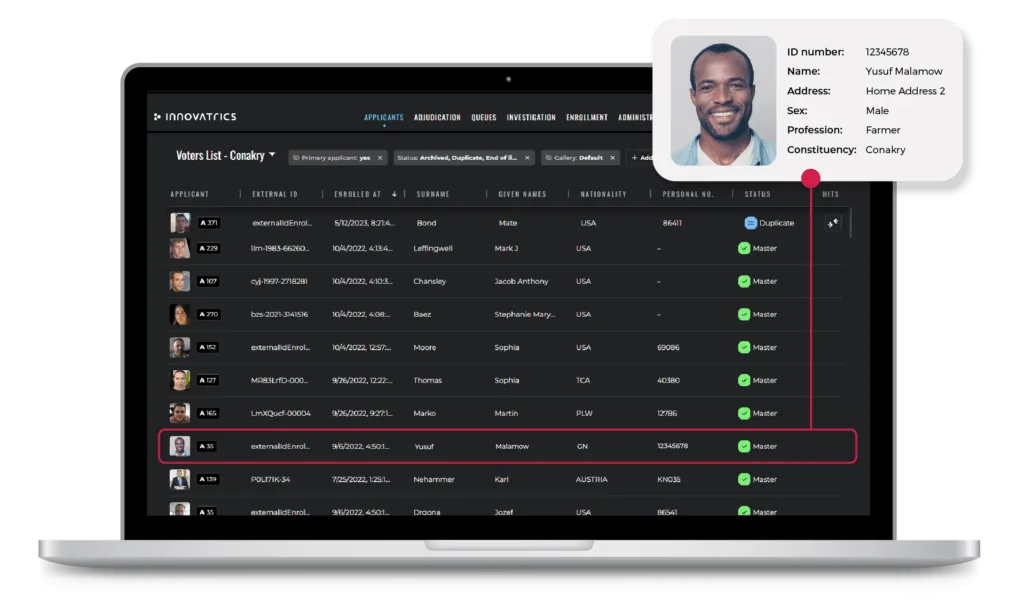Image resolution: width=1024 pixels, height=600 pixels.
Task: Open the Investigation tab
Action: tap(531, 118)
